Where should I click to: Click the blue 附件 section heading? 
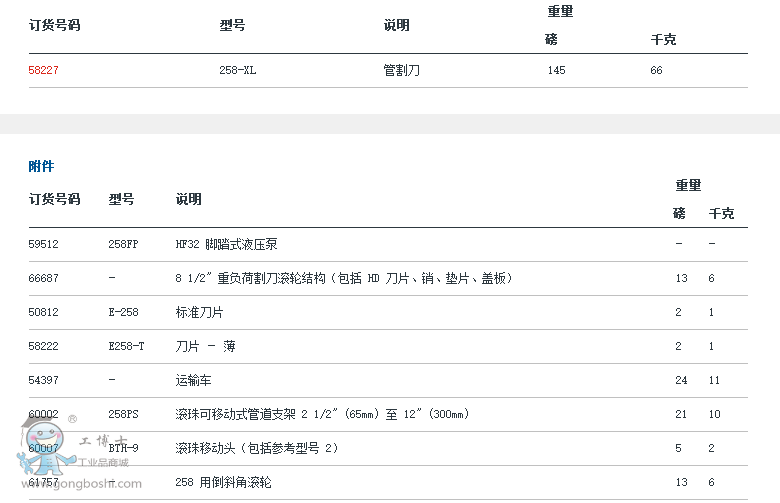(41, 166)
